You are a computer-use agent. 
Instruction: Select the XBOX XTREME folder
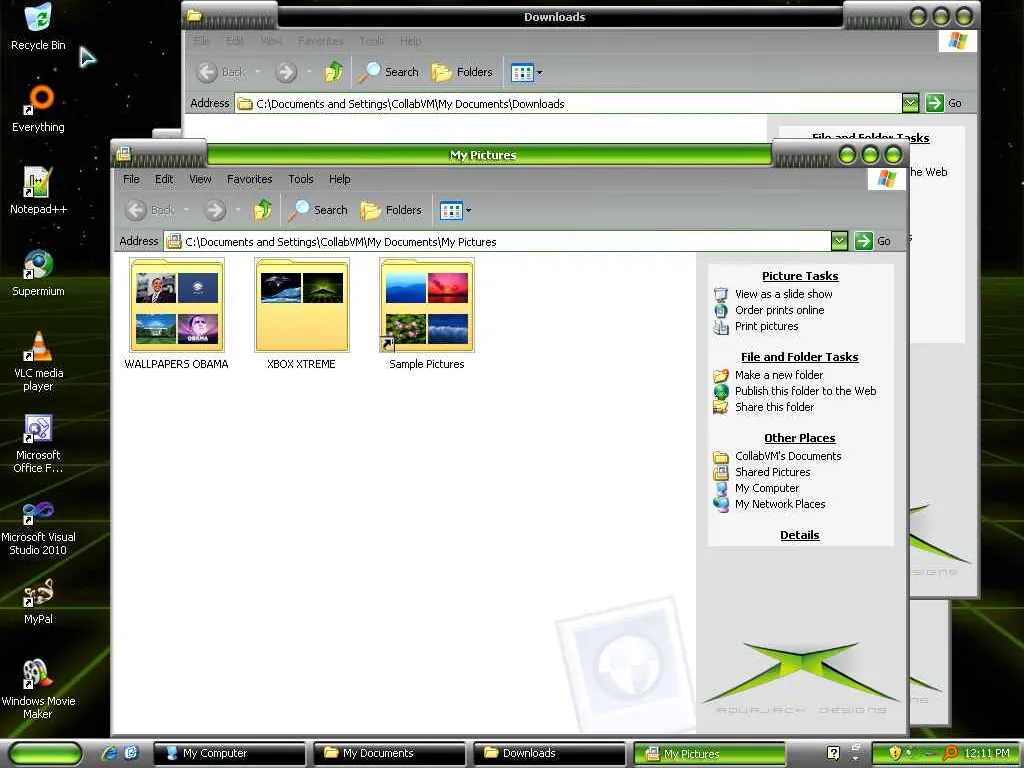[x=301, y=314]
